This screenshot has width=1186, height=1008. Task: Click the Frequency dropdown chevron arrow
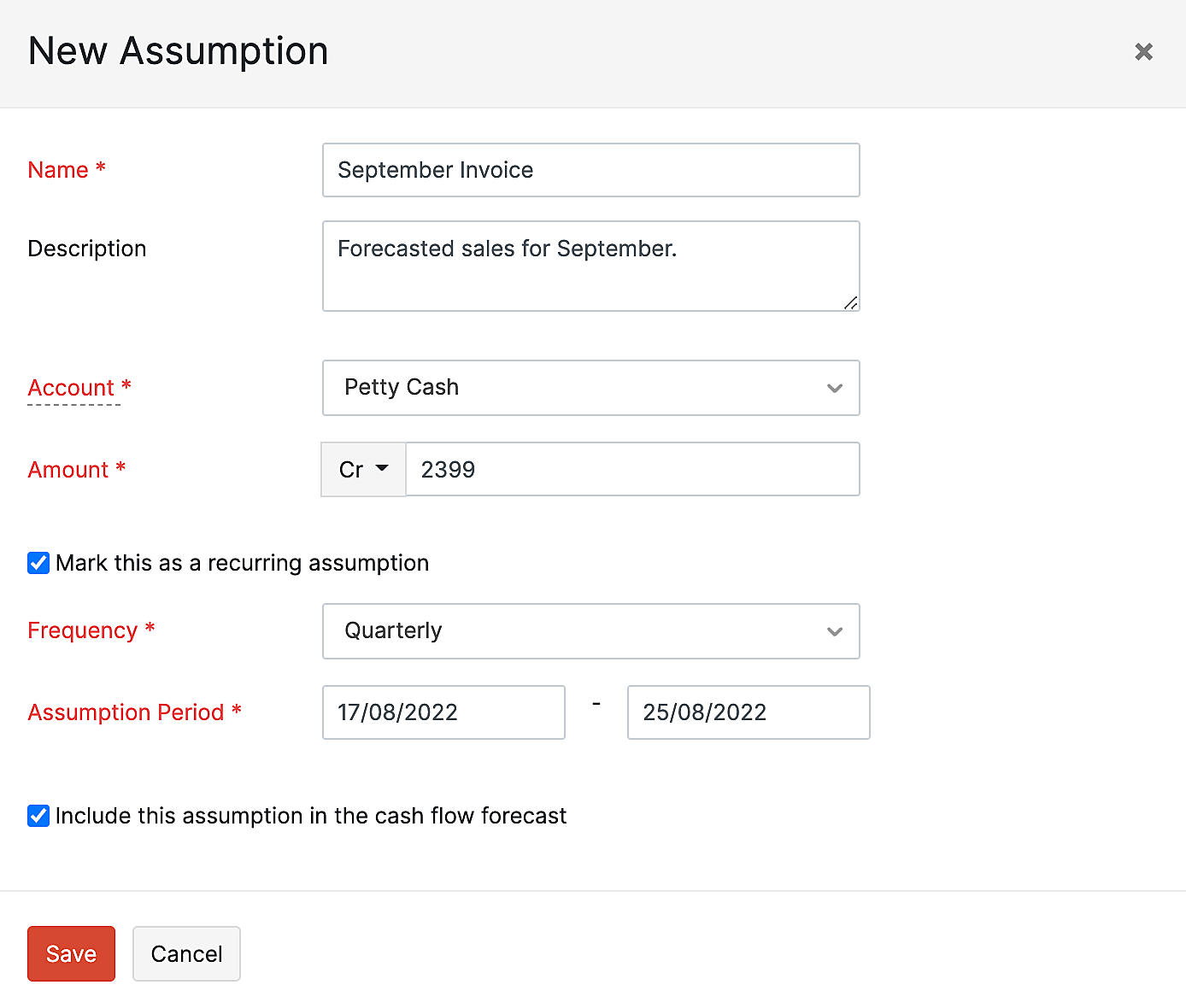pyautogui.click(x=835, y=632)
